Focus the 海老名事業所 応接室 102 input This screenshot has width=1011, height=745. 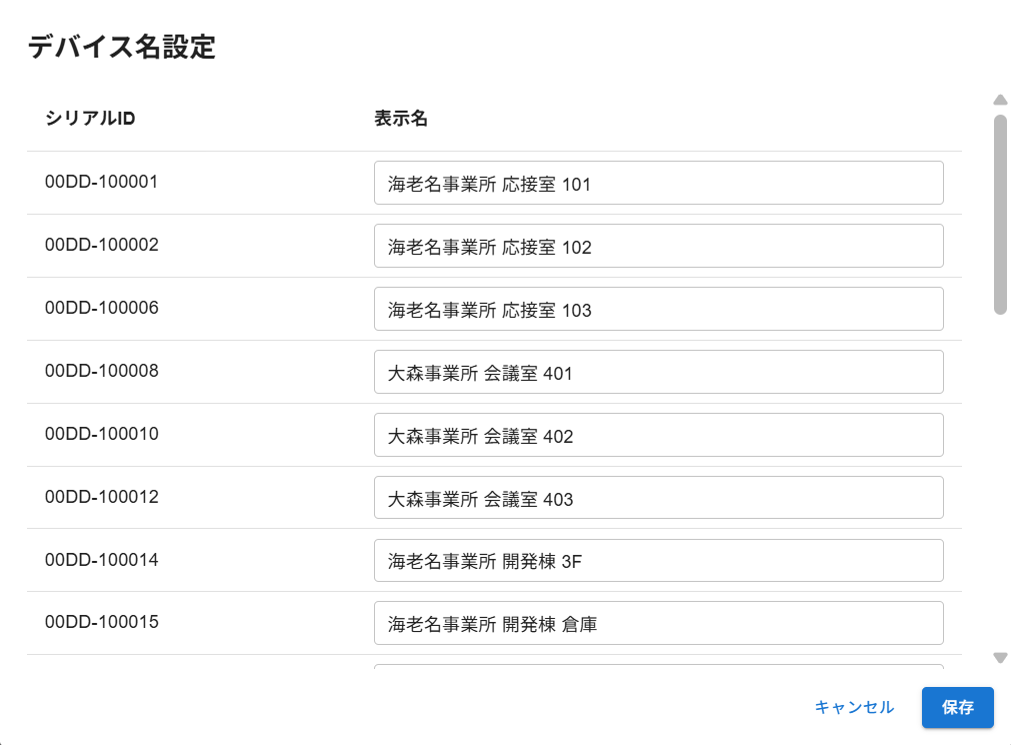coord(658,246)
